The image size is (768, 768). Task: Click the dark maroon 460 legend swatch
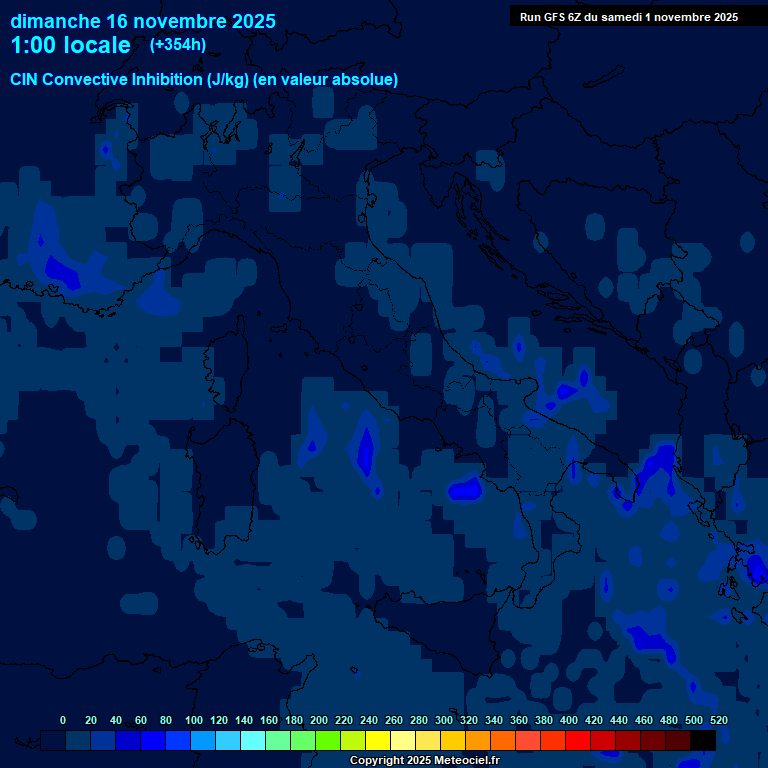[653, 741]
